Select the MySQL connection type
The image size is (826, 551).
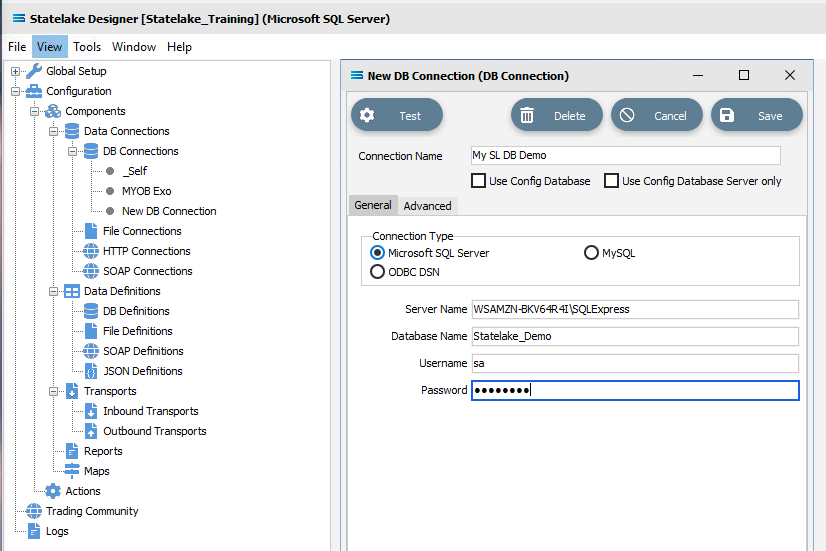591,253
